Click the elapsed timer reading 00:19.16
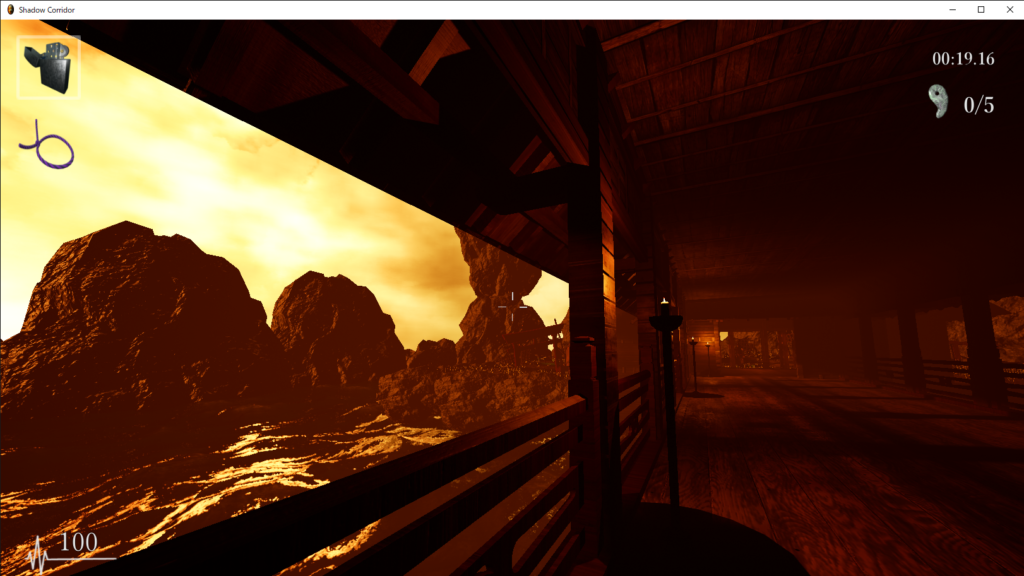Screen dimensions: 1024x576 click(963, 59)
